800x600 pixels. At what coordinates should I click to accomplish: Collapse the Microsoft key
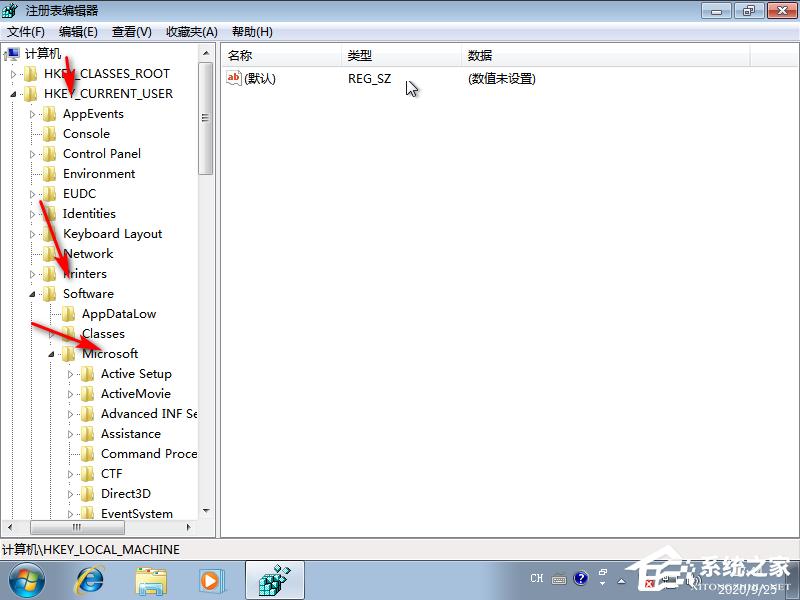pyautogui.click(x=51, y=354)
